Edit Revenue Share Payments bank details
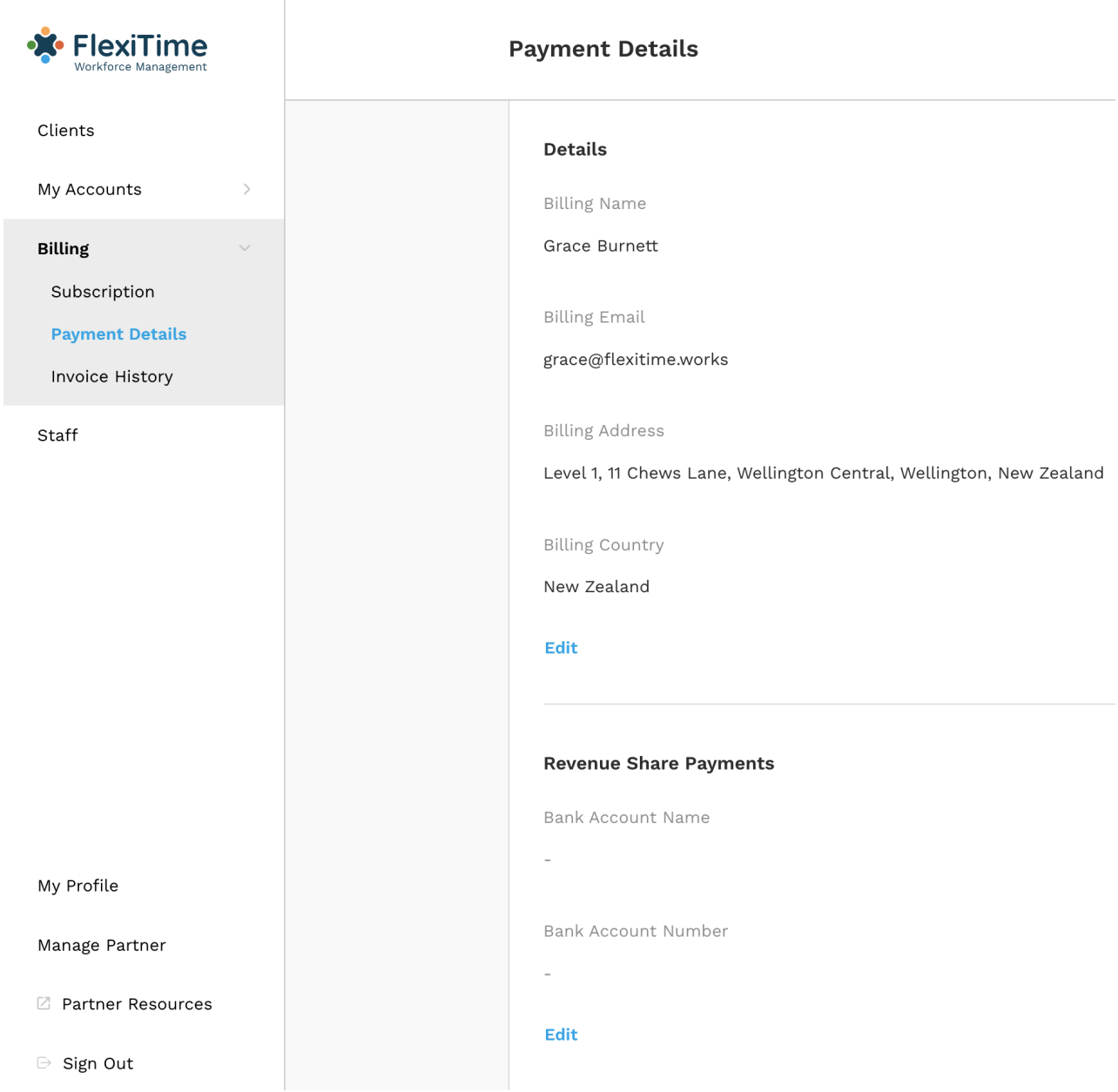 click(x=561, y=1035)
